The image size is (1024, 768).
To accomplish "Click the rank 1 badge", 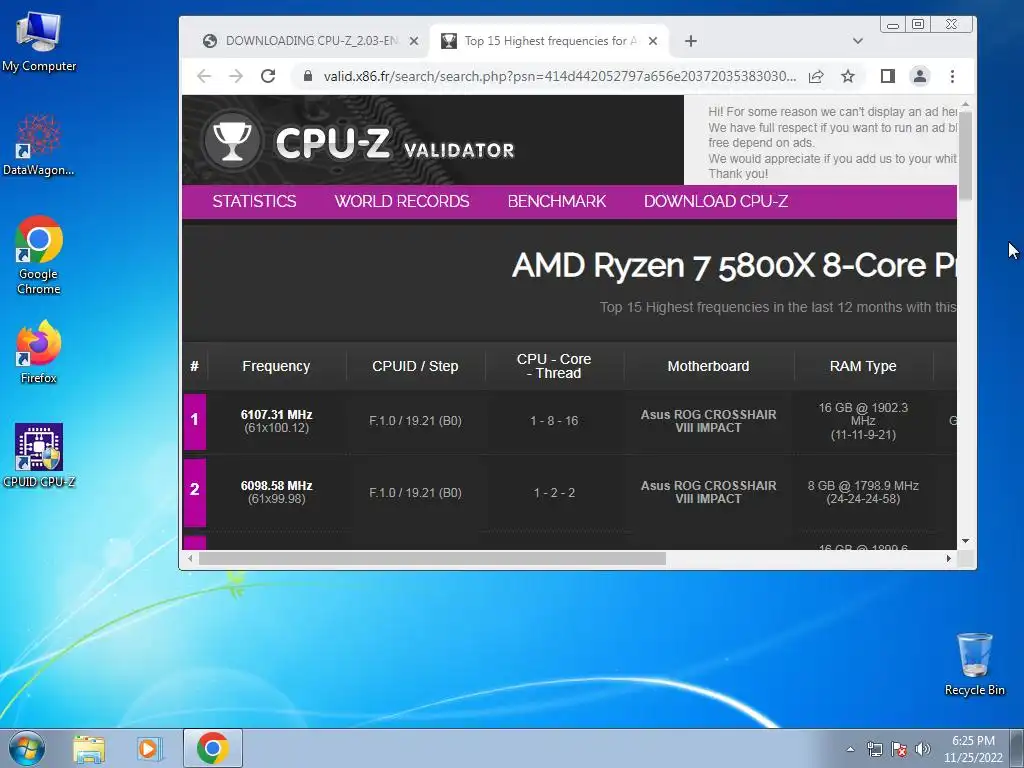I will 195,421.
